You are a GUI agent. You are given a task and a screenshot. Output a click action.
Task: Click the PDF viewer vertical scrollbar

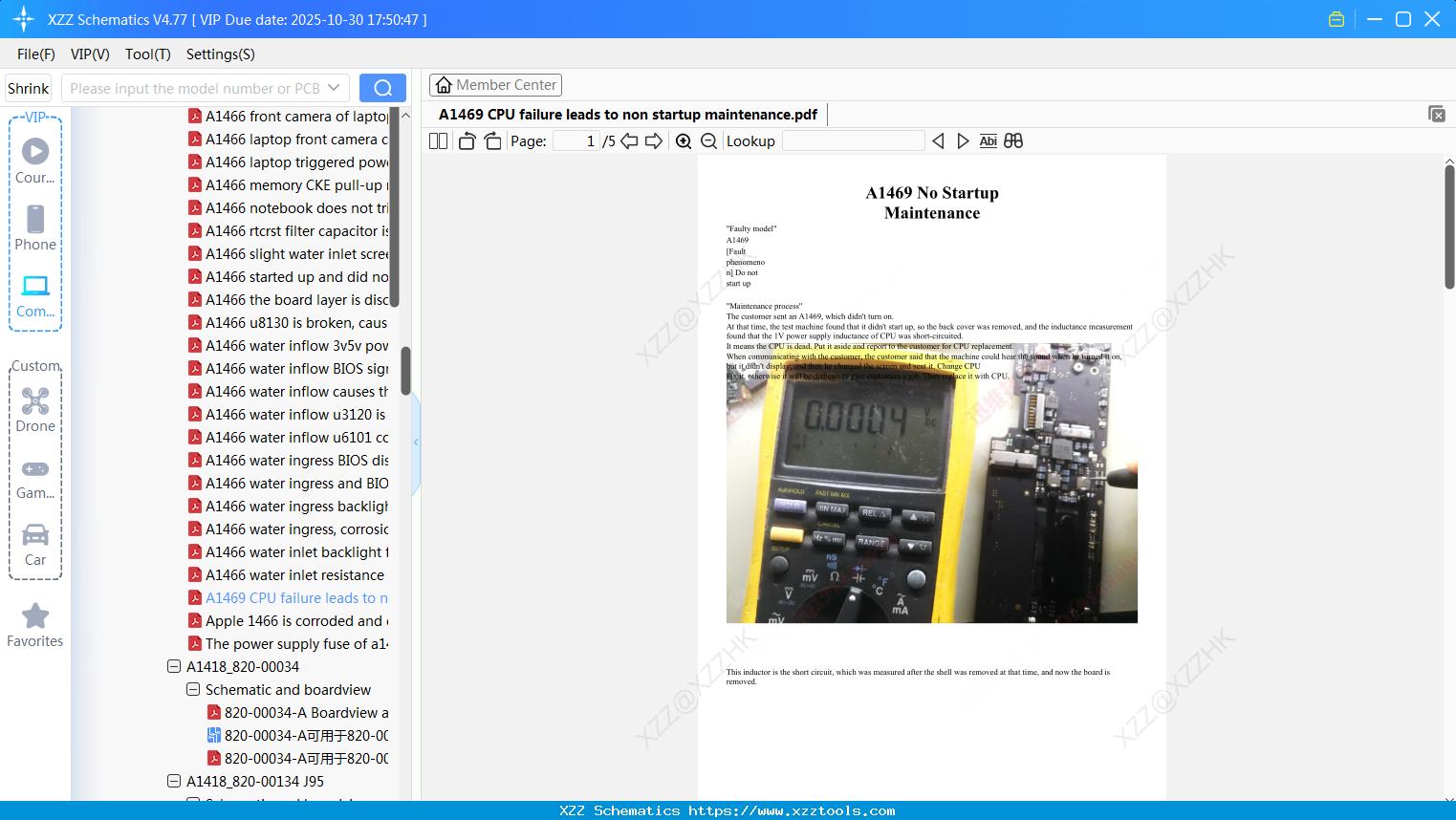pyautogui.click(x=1449, y=227)
